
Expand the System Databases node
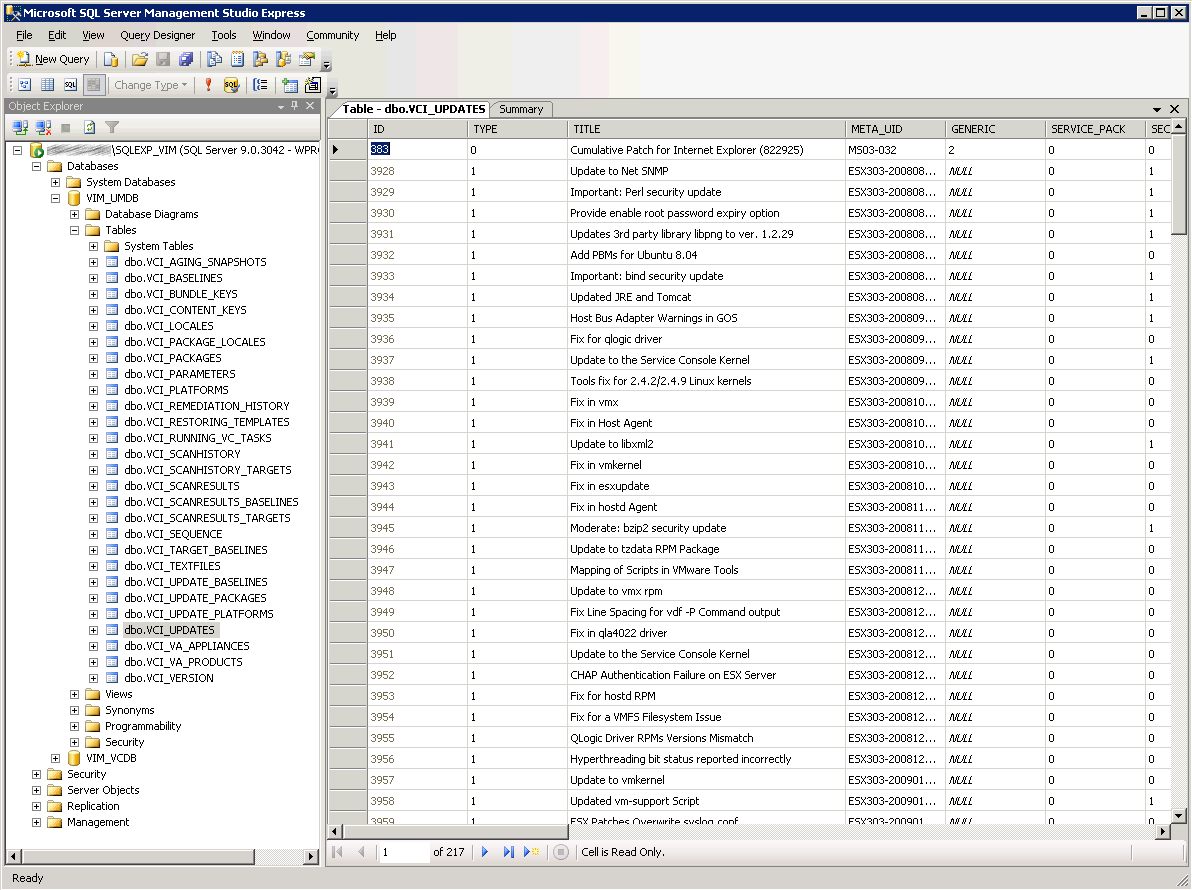[x=55, y=182]
